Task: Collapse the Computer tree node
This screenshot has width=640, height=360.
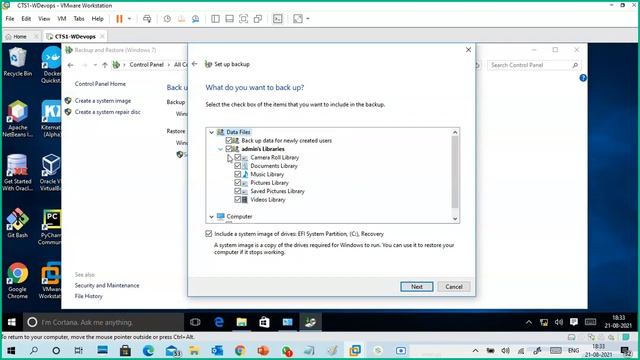Action: [211, 217]
